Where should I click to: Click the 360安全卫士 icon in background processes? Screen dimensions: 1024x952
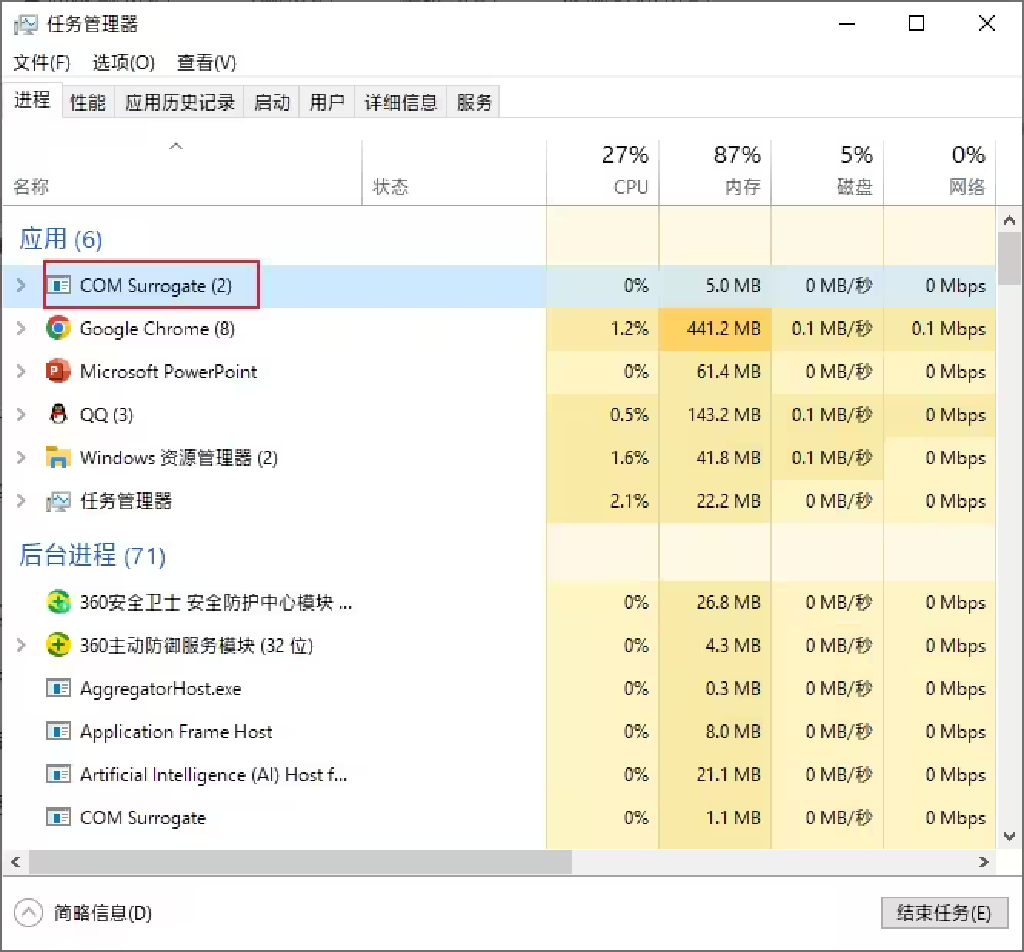(x=59, y=602)
